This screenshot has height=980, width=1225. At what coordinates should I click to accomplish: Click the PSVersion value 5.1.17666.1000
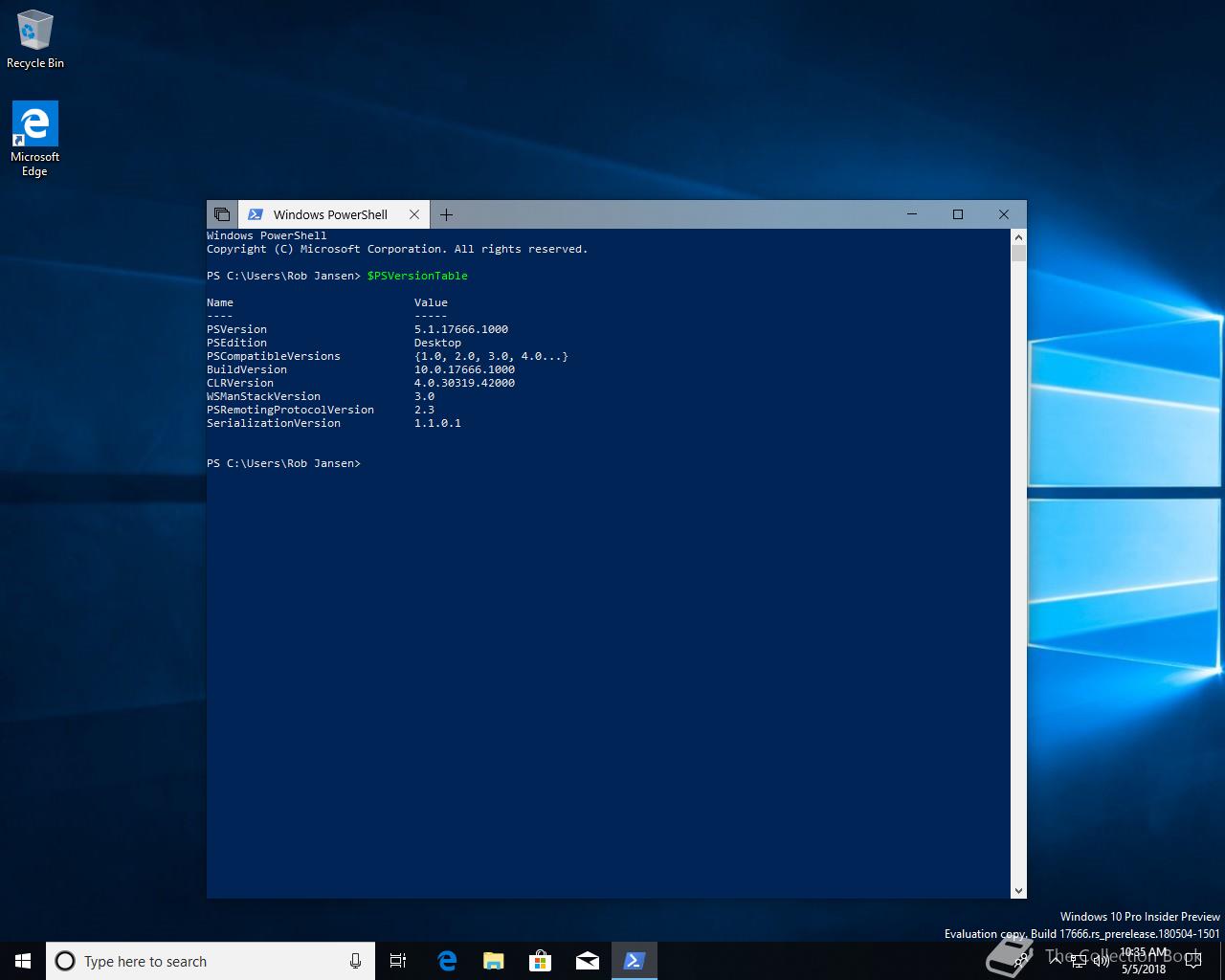click(x=461, y=329)
